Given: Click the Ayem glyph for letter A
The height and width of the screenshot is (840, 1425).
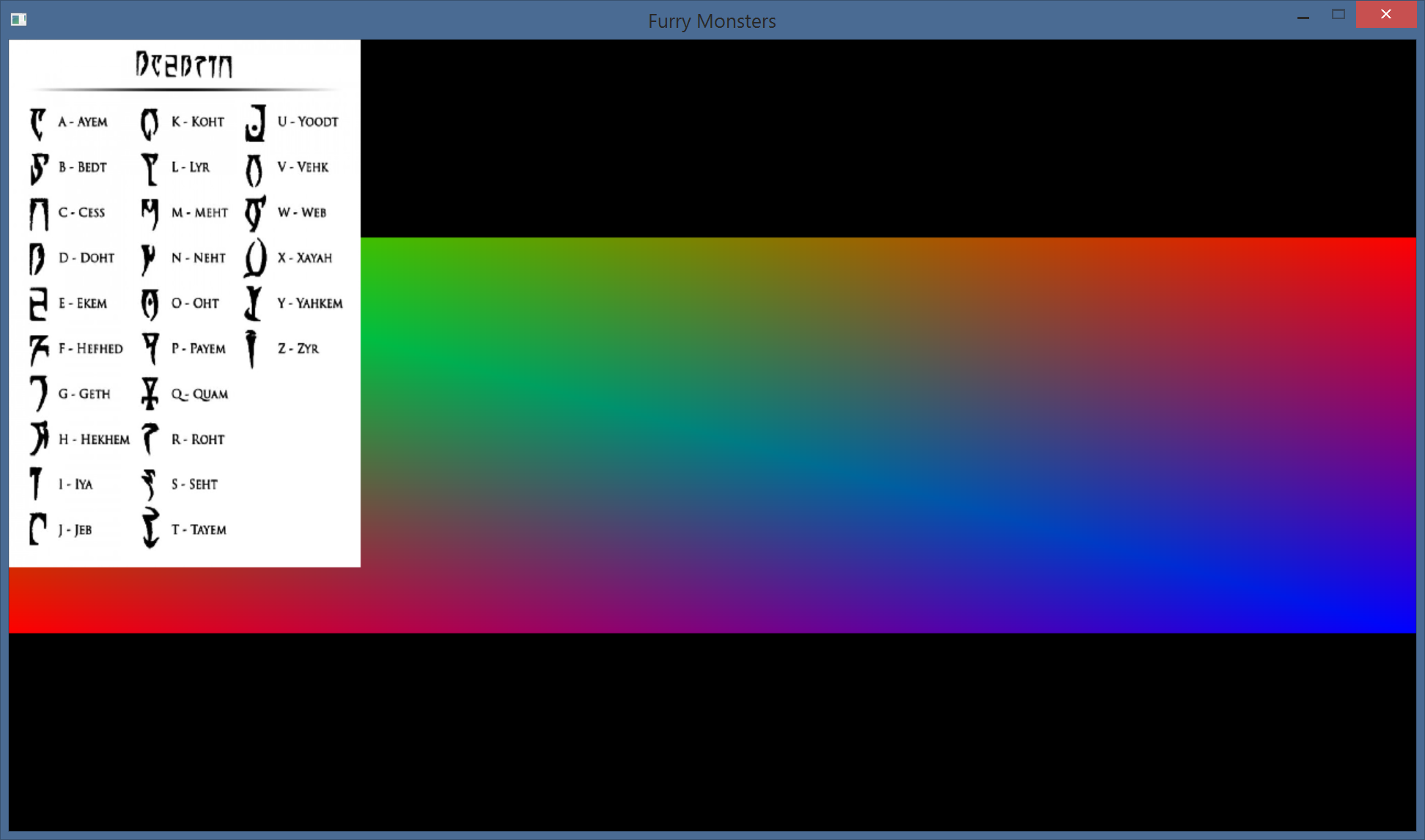Looking at the screenshot, I should click(37, 123).
